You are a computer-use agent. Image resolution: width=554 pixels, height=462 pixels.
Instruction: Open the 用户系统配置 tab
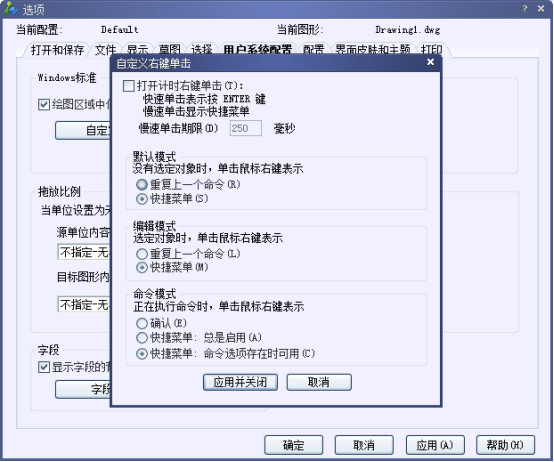point(258,49)
